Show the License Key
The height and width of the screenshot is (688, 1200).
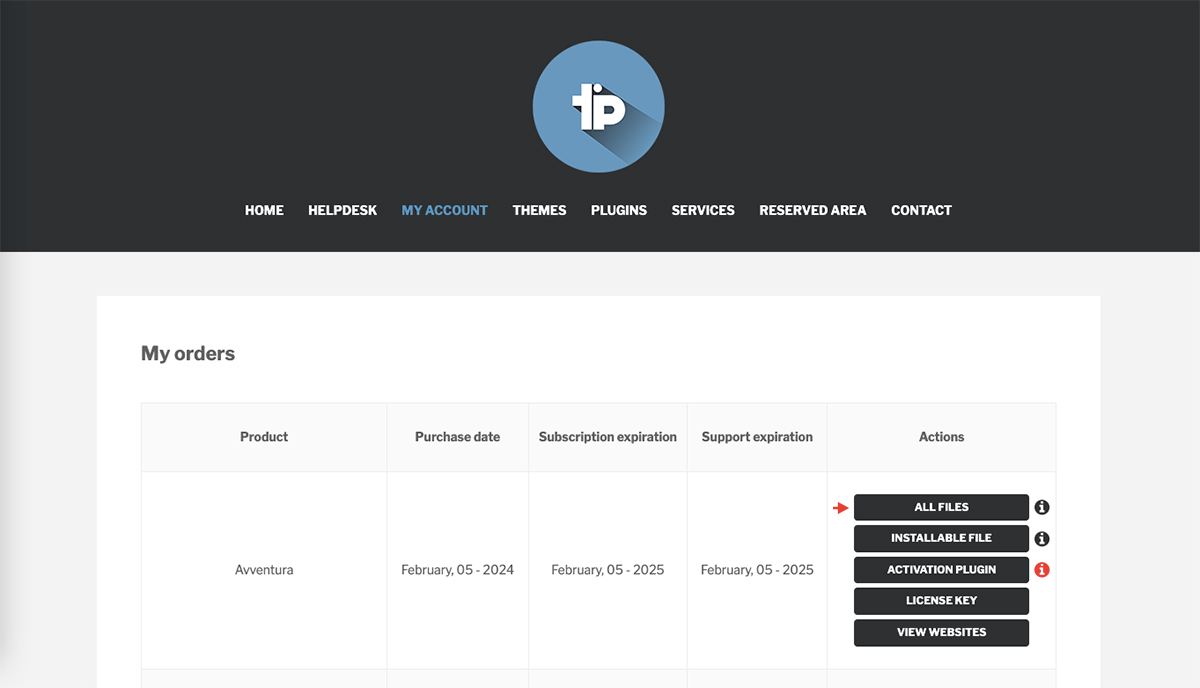coord(941,601)
